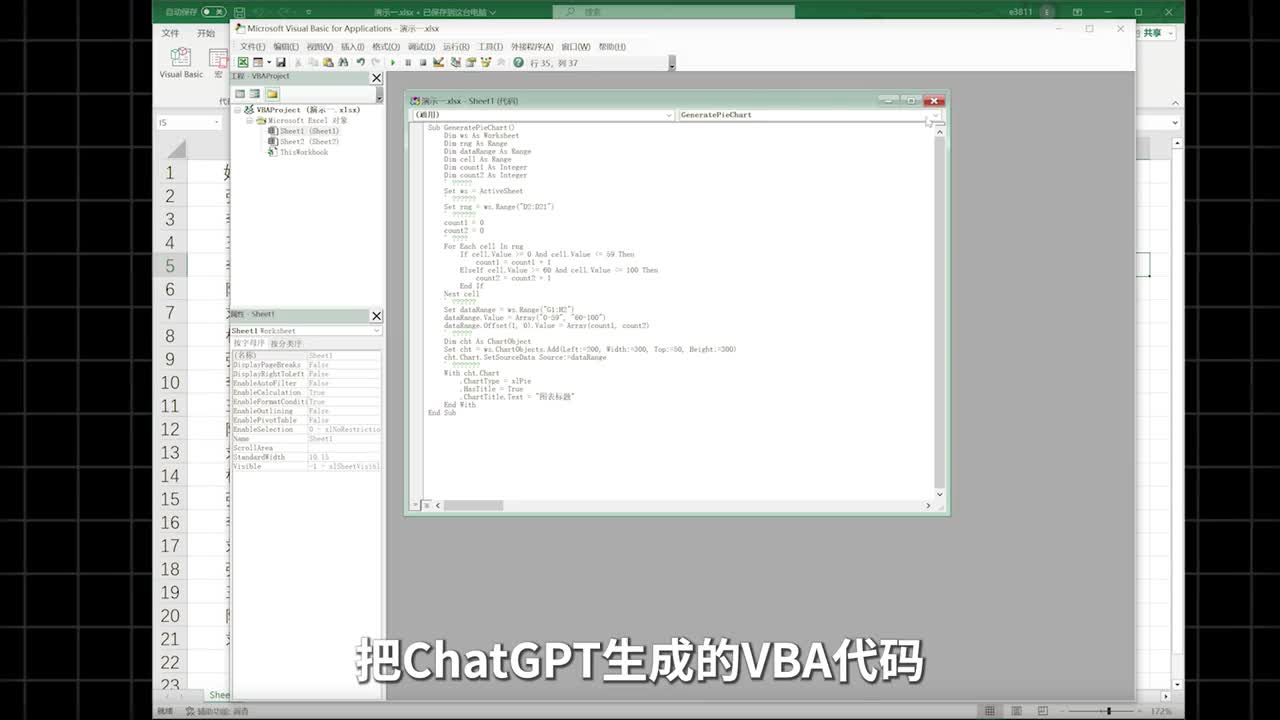Select Sheet2 in the project tree
This screenshot has width=1280, height=720.
coord(308,142)
